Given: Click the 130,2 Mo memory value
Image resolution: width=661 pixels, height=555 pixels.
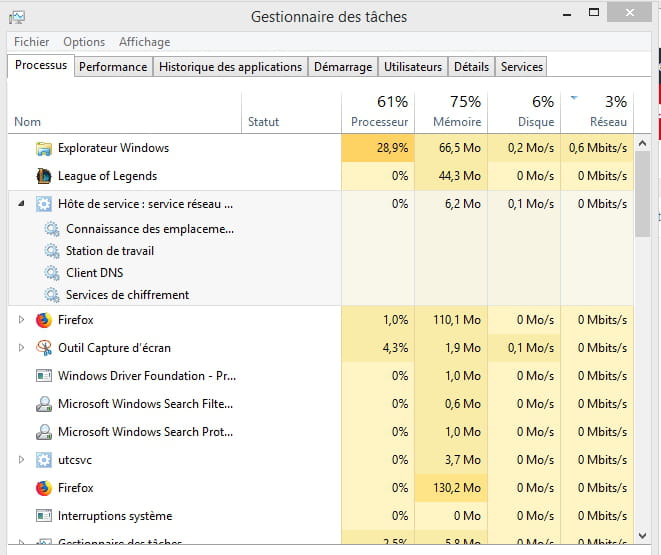Looking at the screenshot, I should point(457,488).
